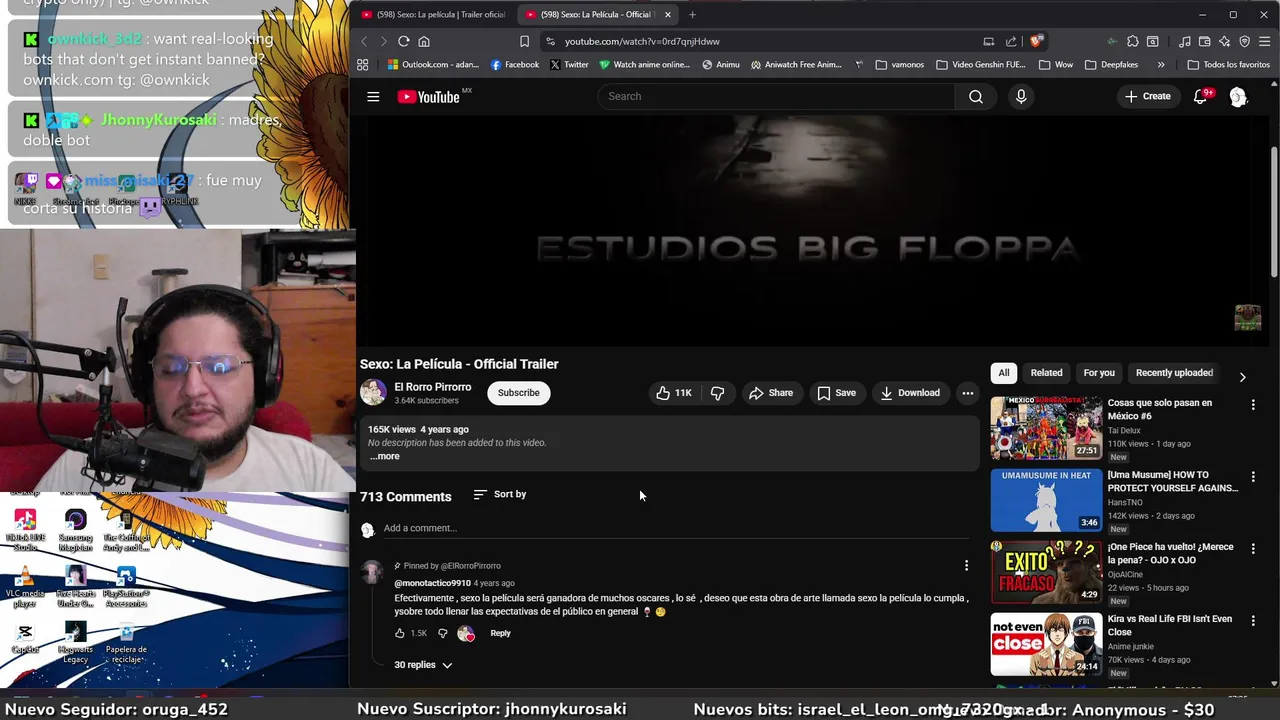
Task: Select the All filter chip
Action: coord(1004,373)
